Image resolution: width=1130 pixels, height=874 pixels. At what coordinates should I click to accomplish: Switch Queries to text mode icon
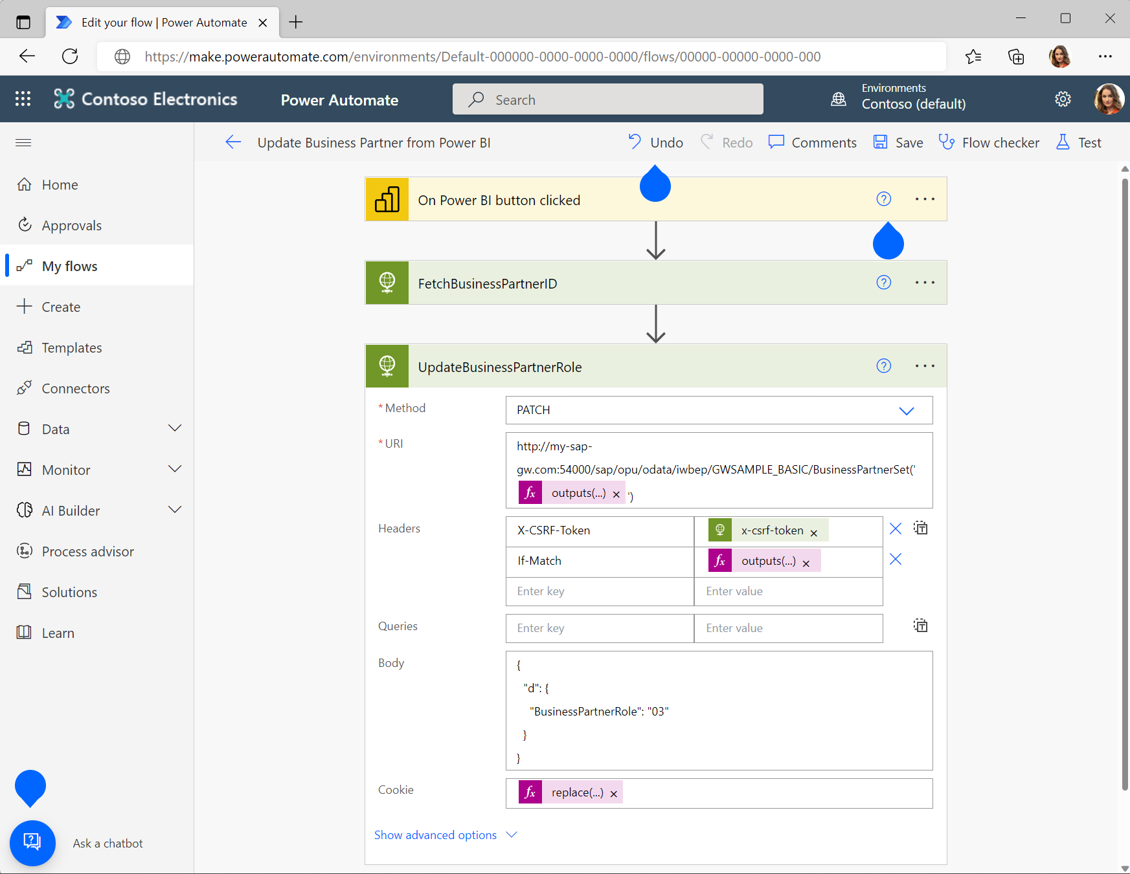(x=920, y=625)
